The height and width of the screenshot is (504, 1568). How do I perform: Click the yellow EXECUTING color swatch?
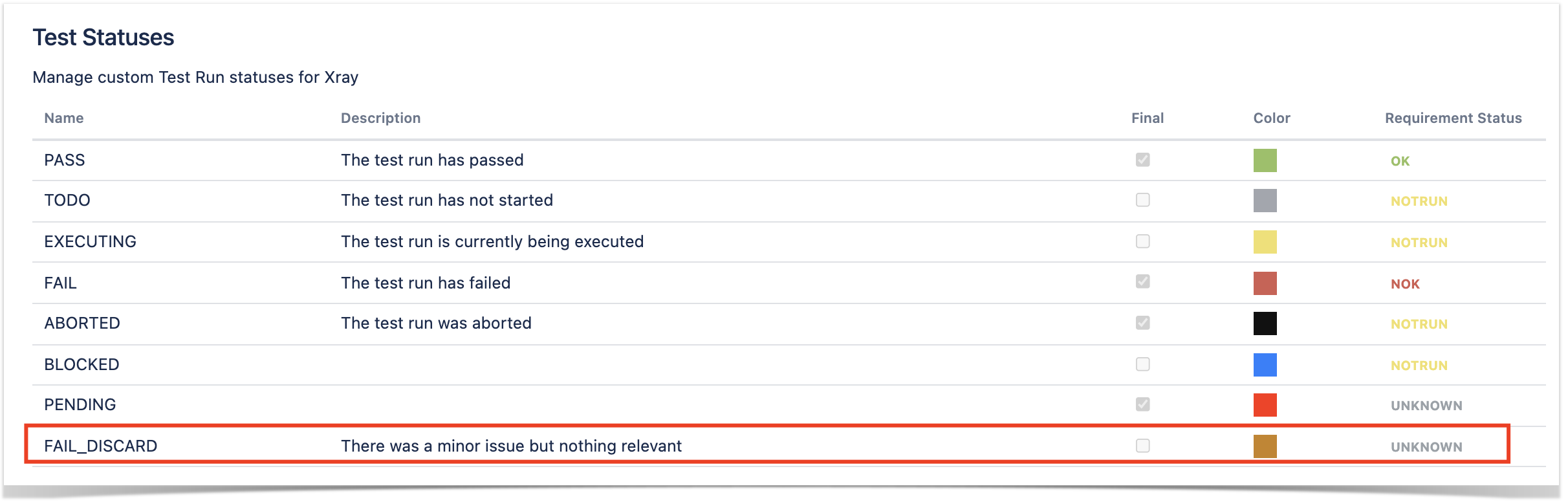(x=1265, y=242)
